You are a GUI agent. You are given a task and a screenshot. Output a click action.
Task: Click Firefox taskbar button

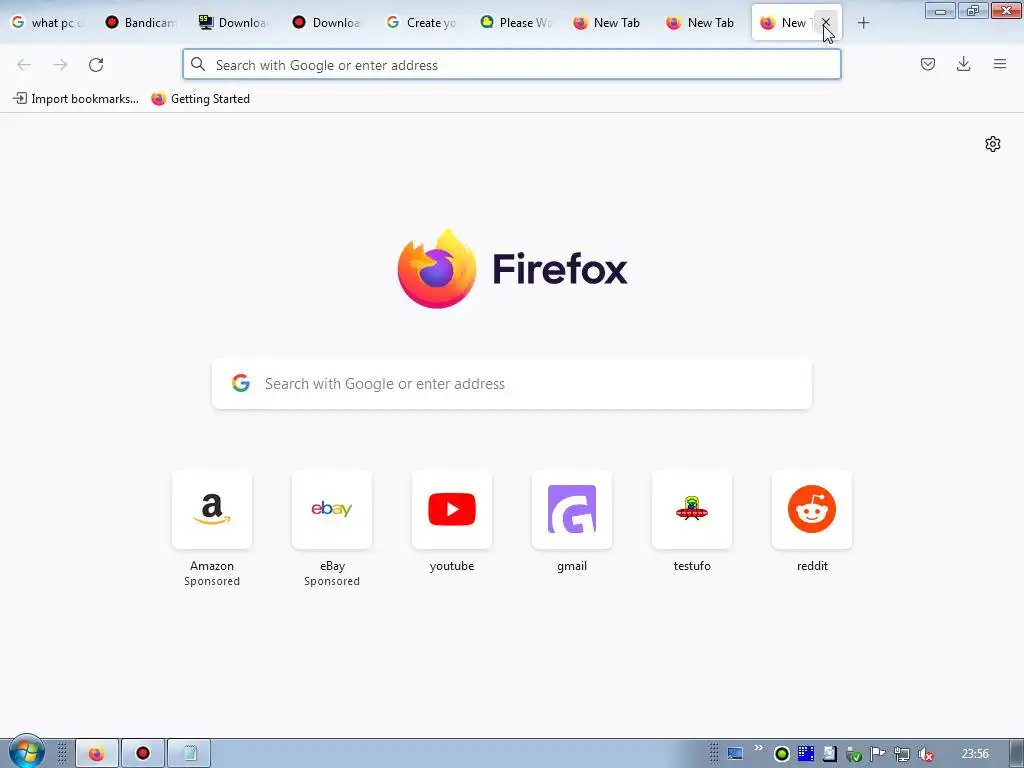click(97, 754)
